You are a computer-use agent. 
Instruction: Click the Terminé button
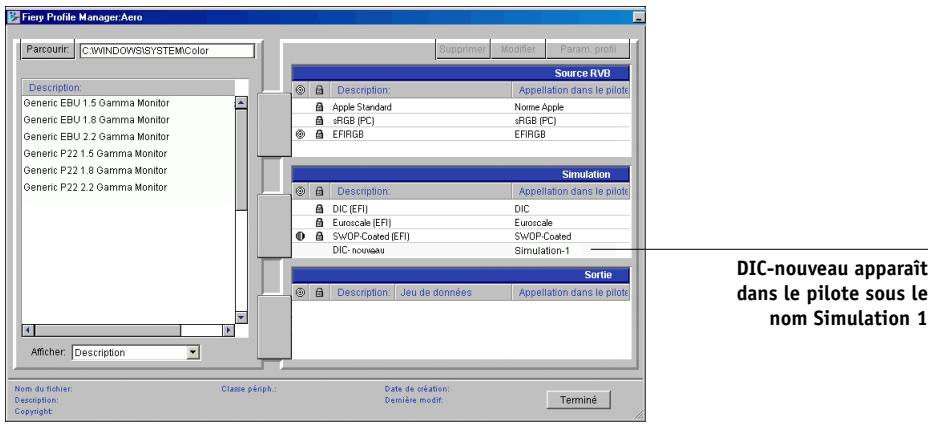pos(578,399)
